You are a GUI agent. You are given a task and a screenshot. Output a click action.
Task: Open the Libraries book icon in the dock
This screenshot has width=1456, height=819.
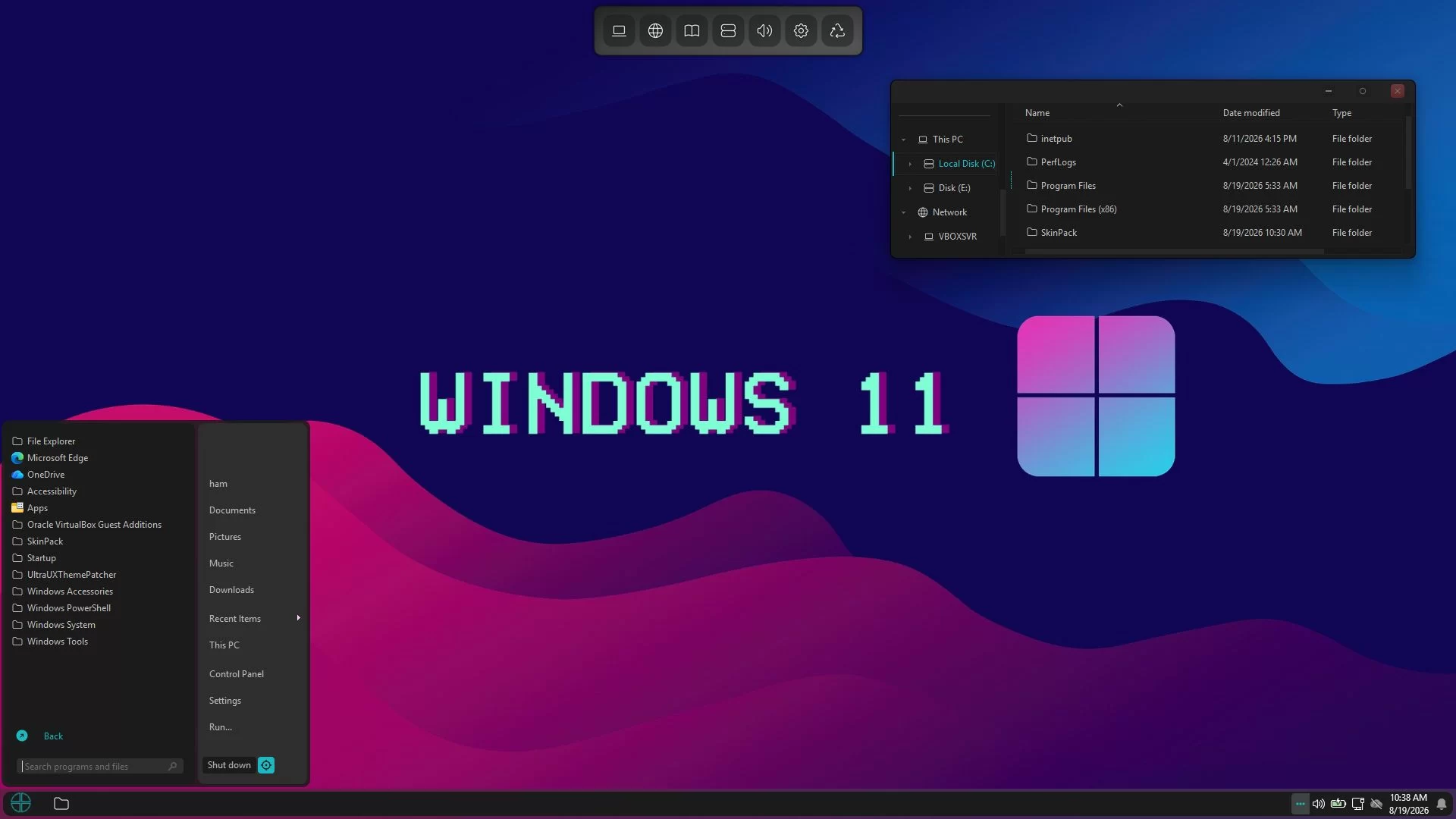692,31
